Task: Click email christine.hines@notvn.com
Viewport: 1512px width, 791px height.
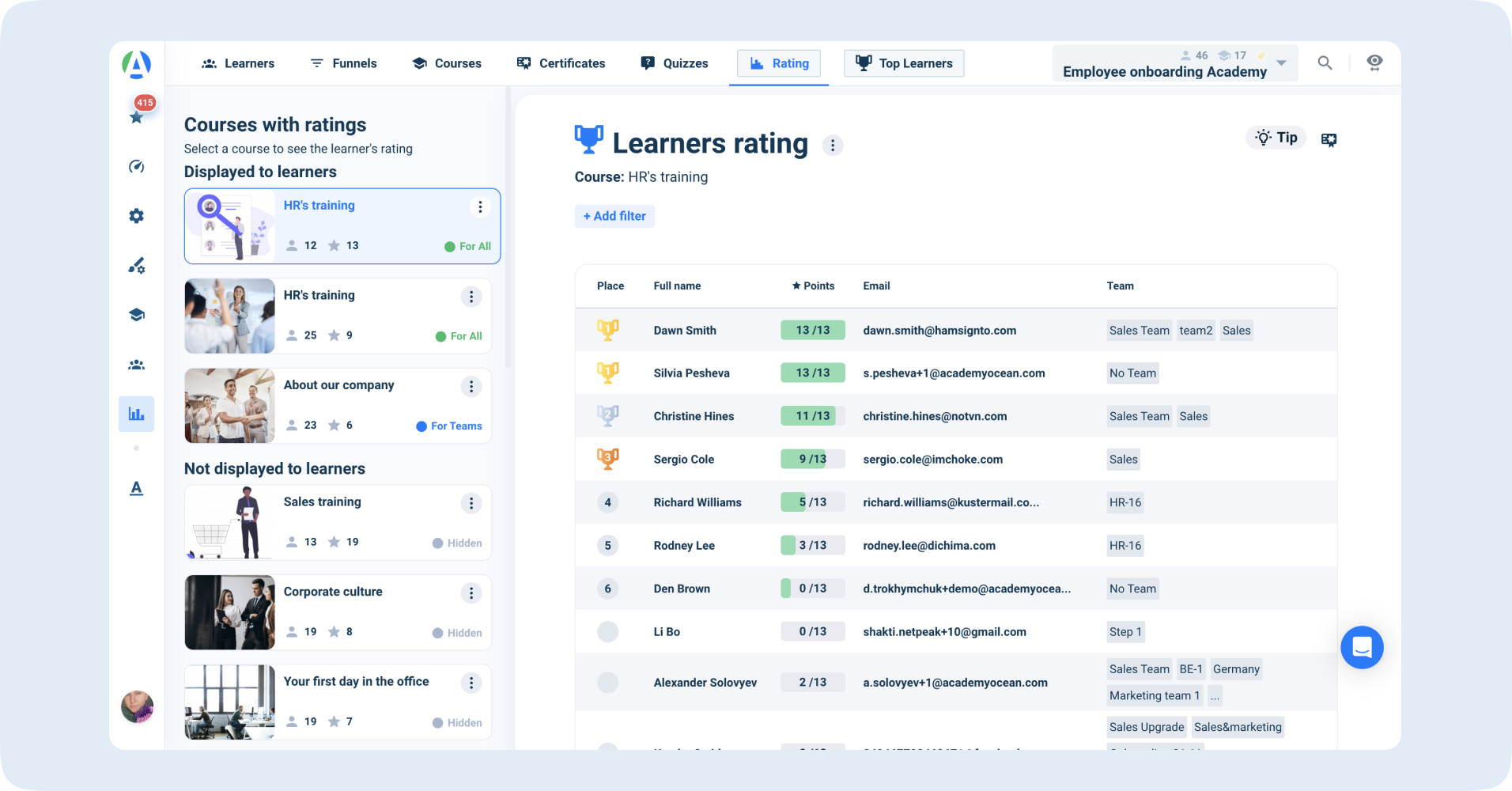Action: 935,416
